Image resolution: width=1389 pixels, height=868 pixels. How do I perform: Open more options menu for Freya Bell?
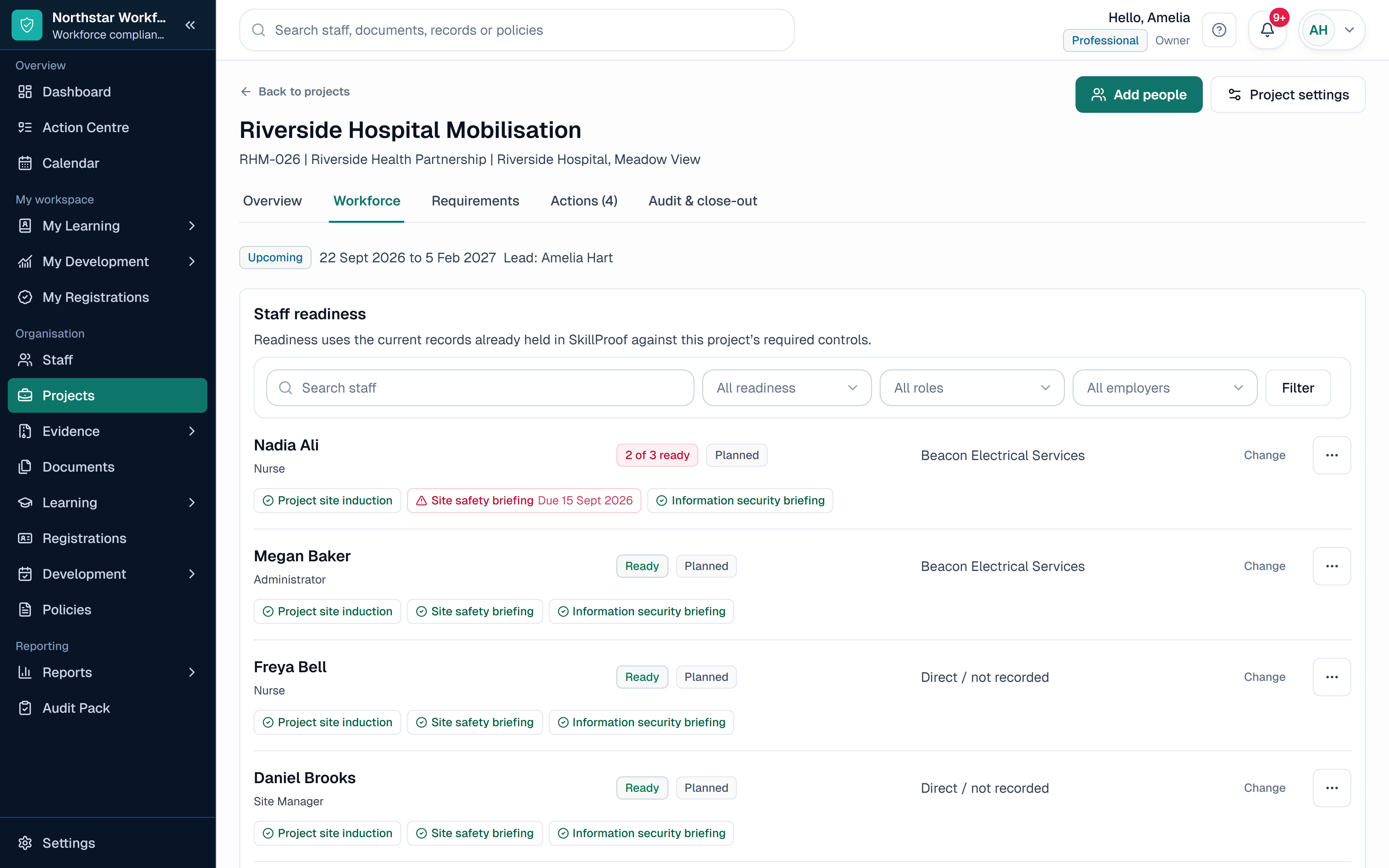(x=1332, y=677)
